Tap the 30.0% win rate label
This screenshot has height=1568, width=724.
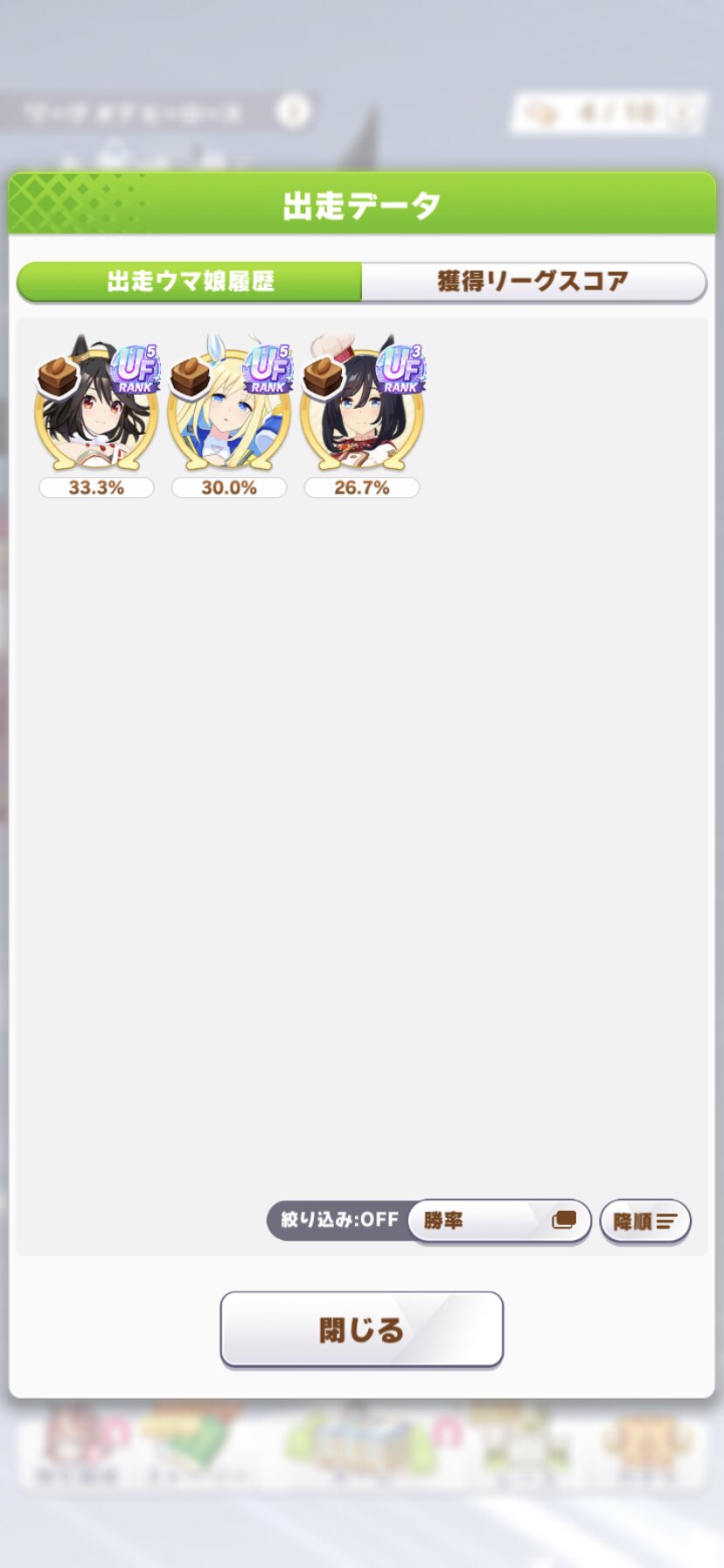point(229,487)
